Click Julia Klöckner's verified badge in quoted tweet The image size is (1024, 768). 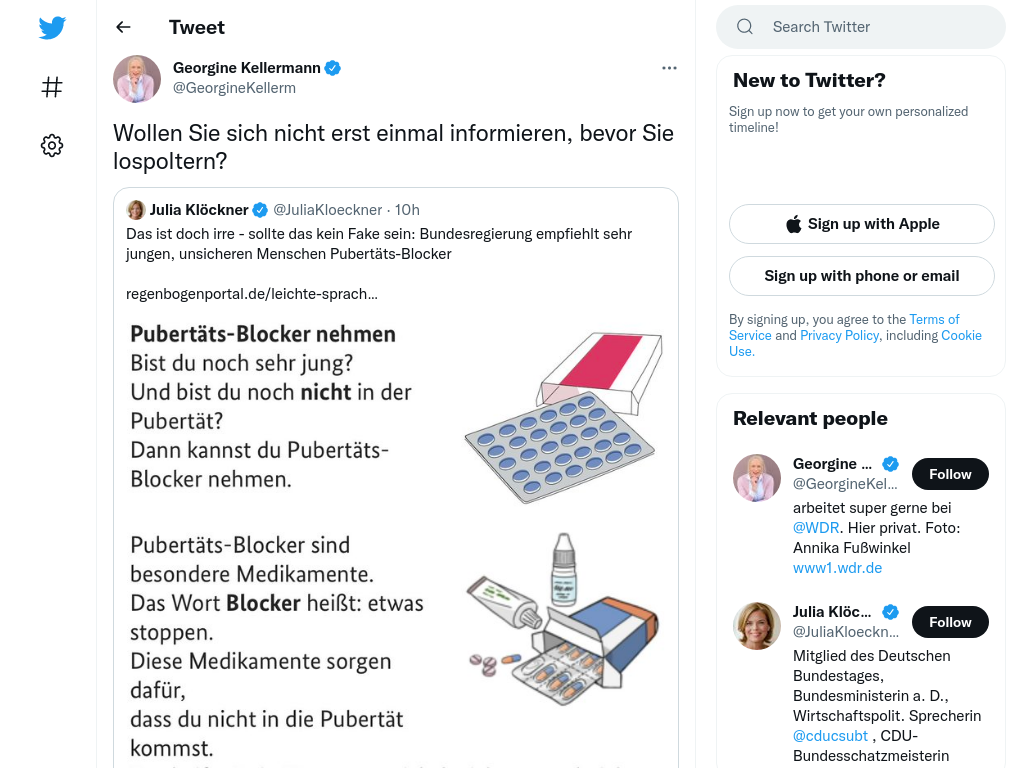(260, 210)
